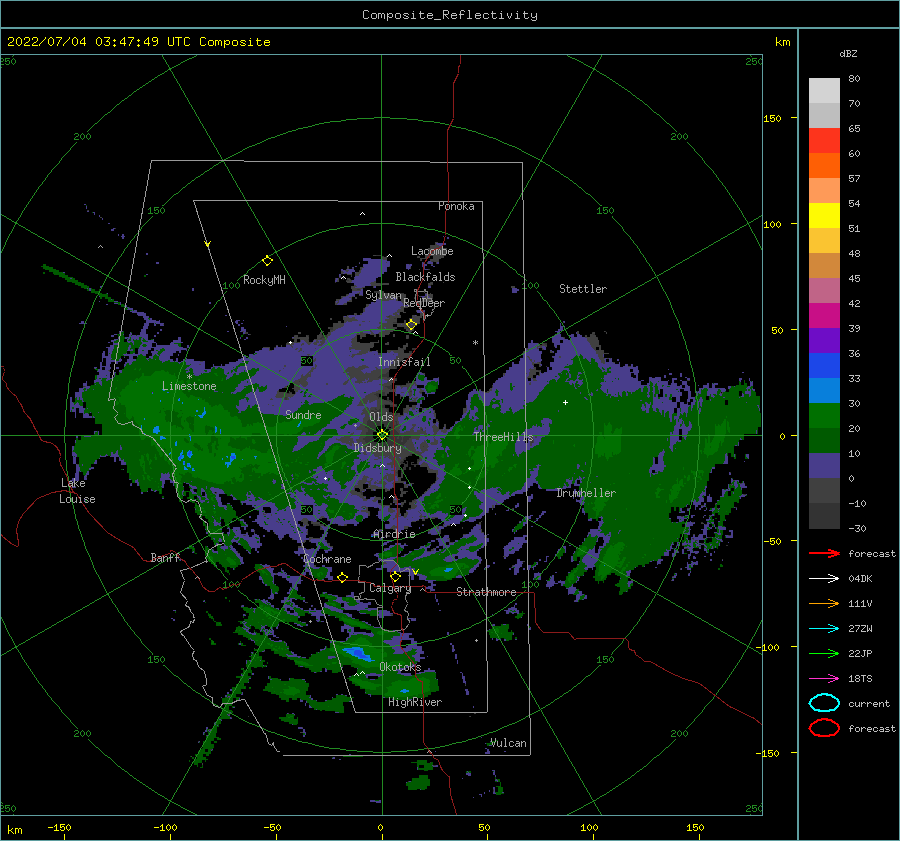
Task: Click the Sundre city label
Action: 303,414
